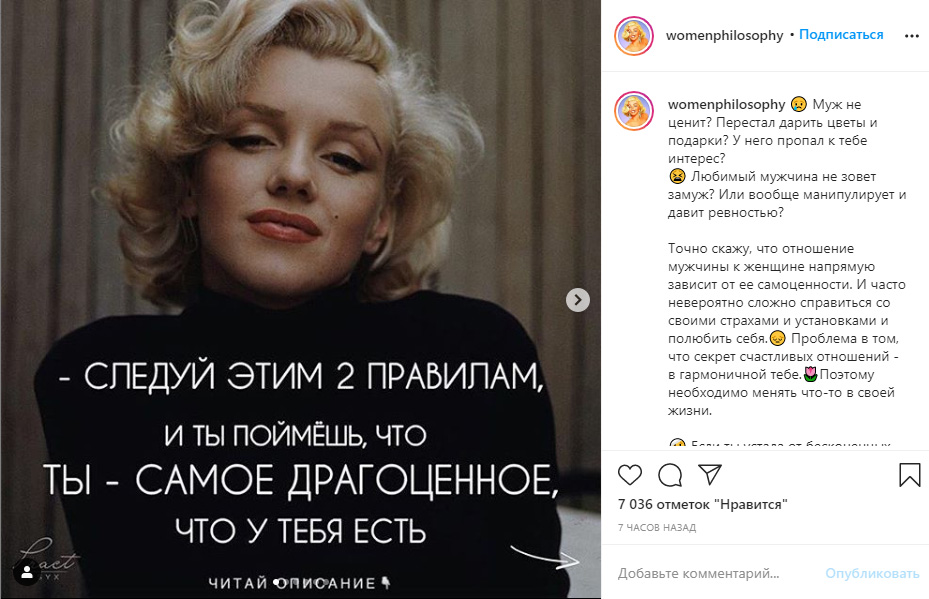Share post with paper plane icon

pyautogui.click(x=710, y=474)
